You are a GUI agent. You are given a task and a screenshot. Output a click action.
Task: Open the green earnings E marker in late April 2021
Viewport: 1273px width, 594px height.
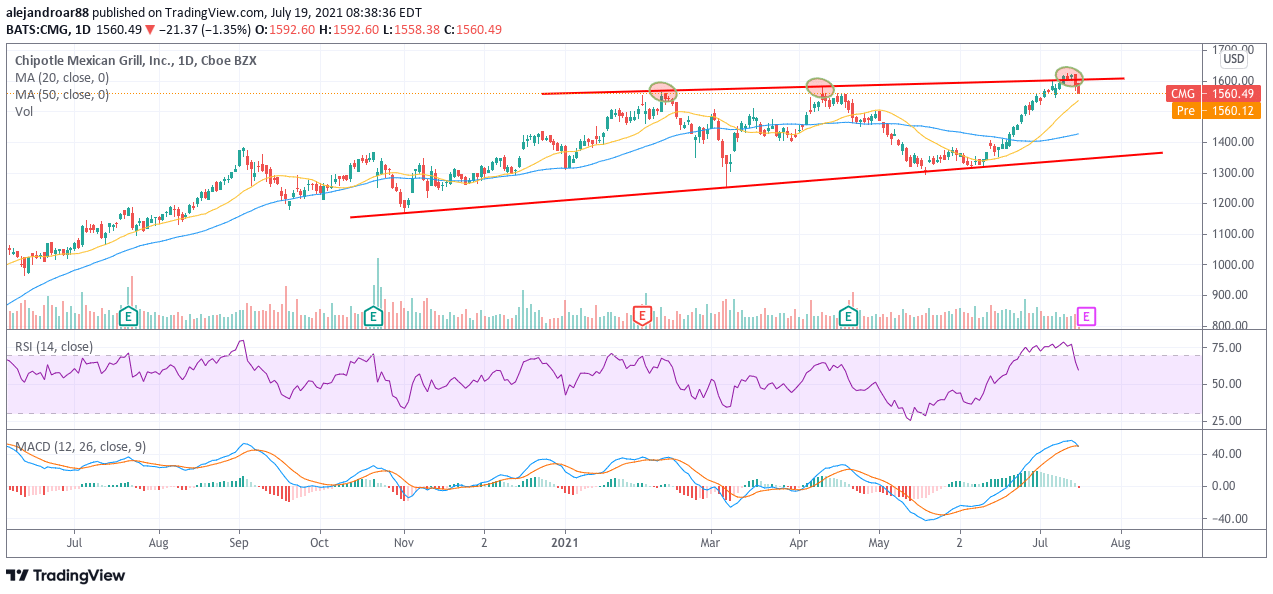click(x=848, y=316)
